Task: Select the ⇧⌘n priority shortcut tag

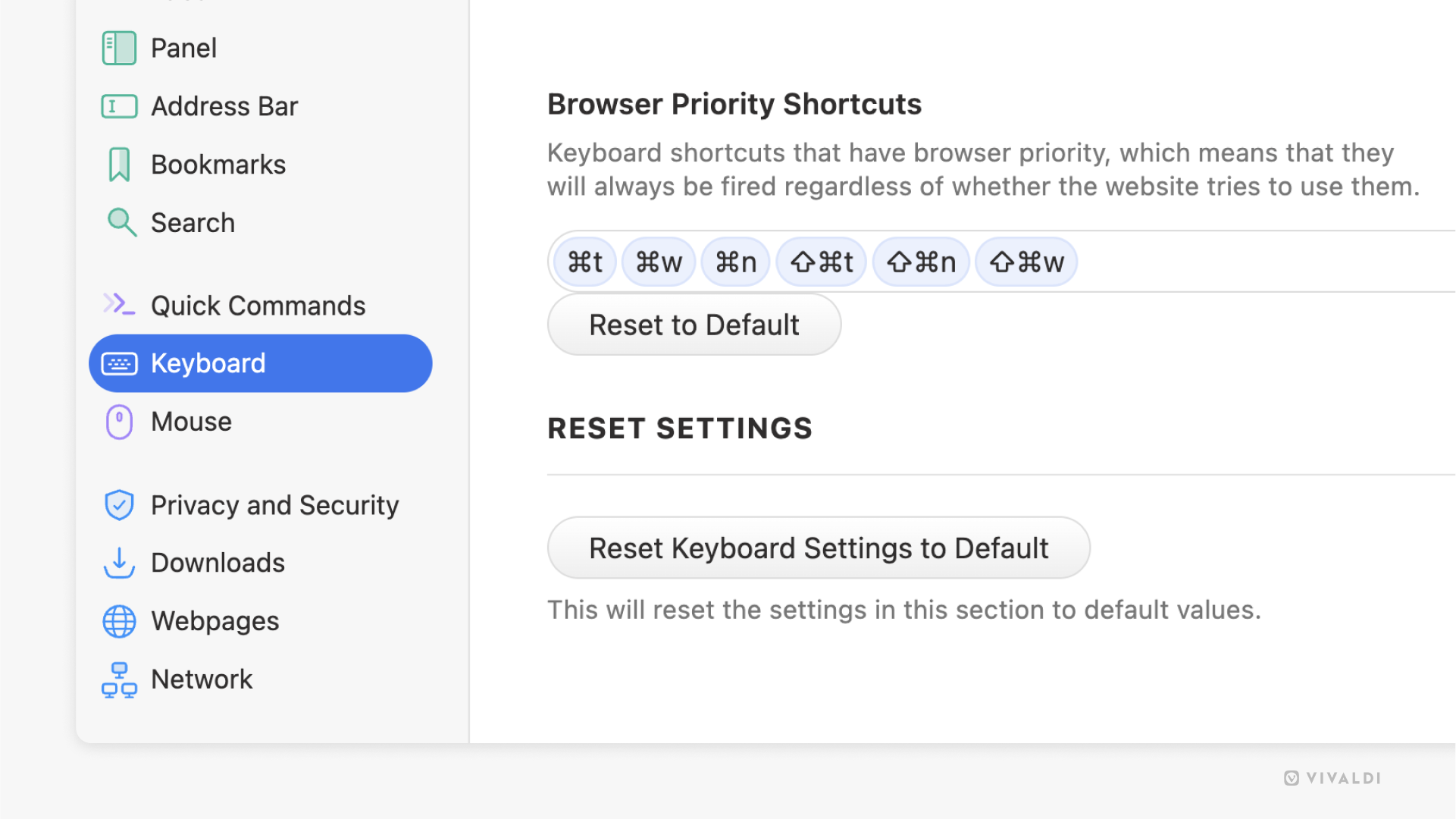Action: tap(920, 262)
